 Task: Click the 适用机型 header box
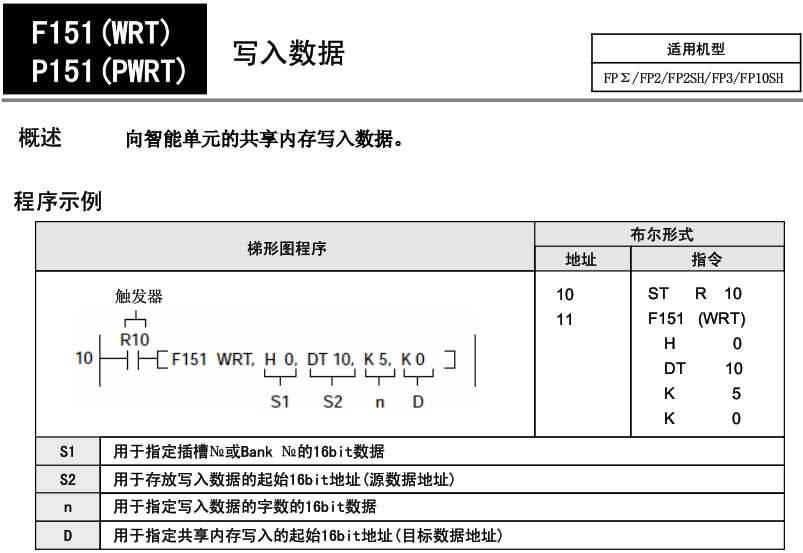tap(695, 49)
